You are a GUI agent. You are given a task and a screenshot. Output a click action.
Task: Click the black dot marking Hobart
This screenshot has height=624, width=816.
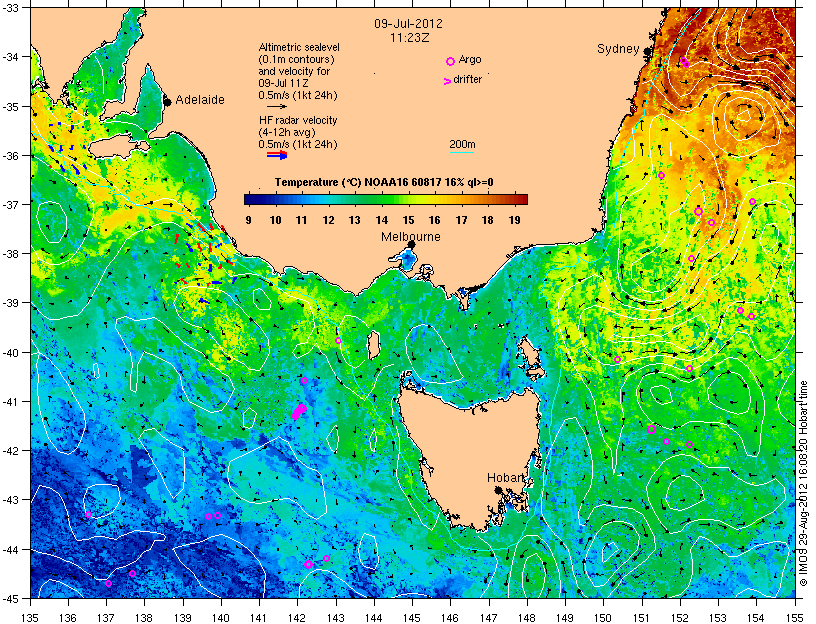tap(498, 490)
